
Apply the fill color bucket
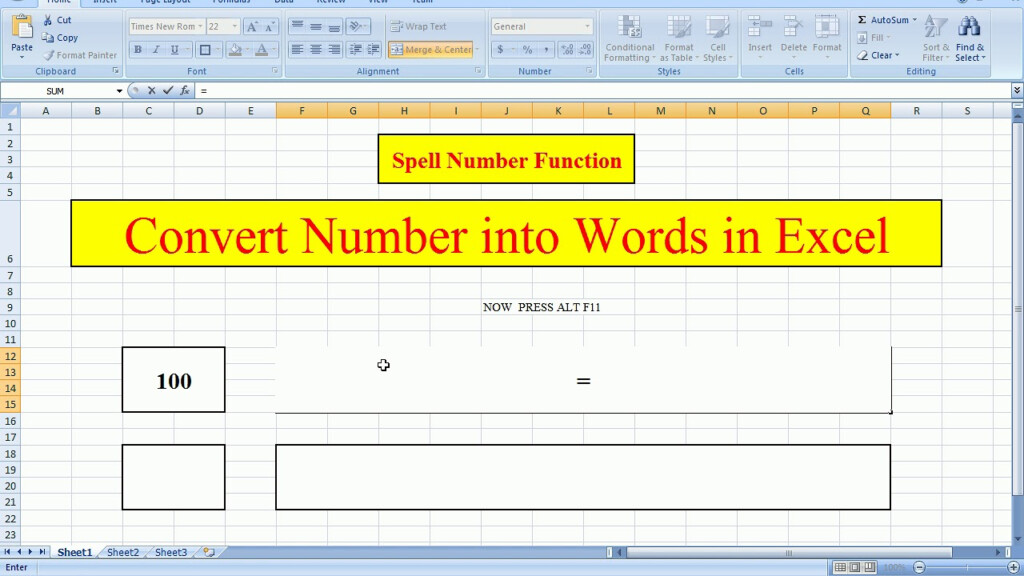(x=235, y=50)
